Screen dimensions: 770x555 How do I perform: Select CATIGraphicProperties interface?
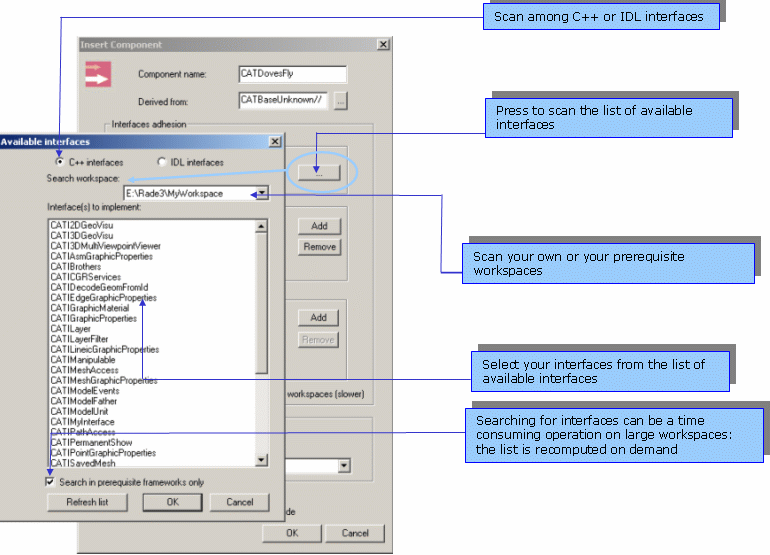94,318
